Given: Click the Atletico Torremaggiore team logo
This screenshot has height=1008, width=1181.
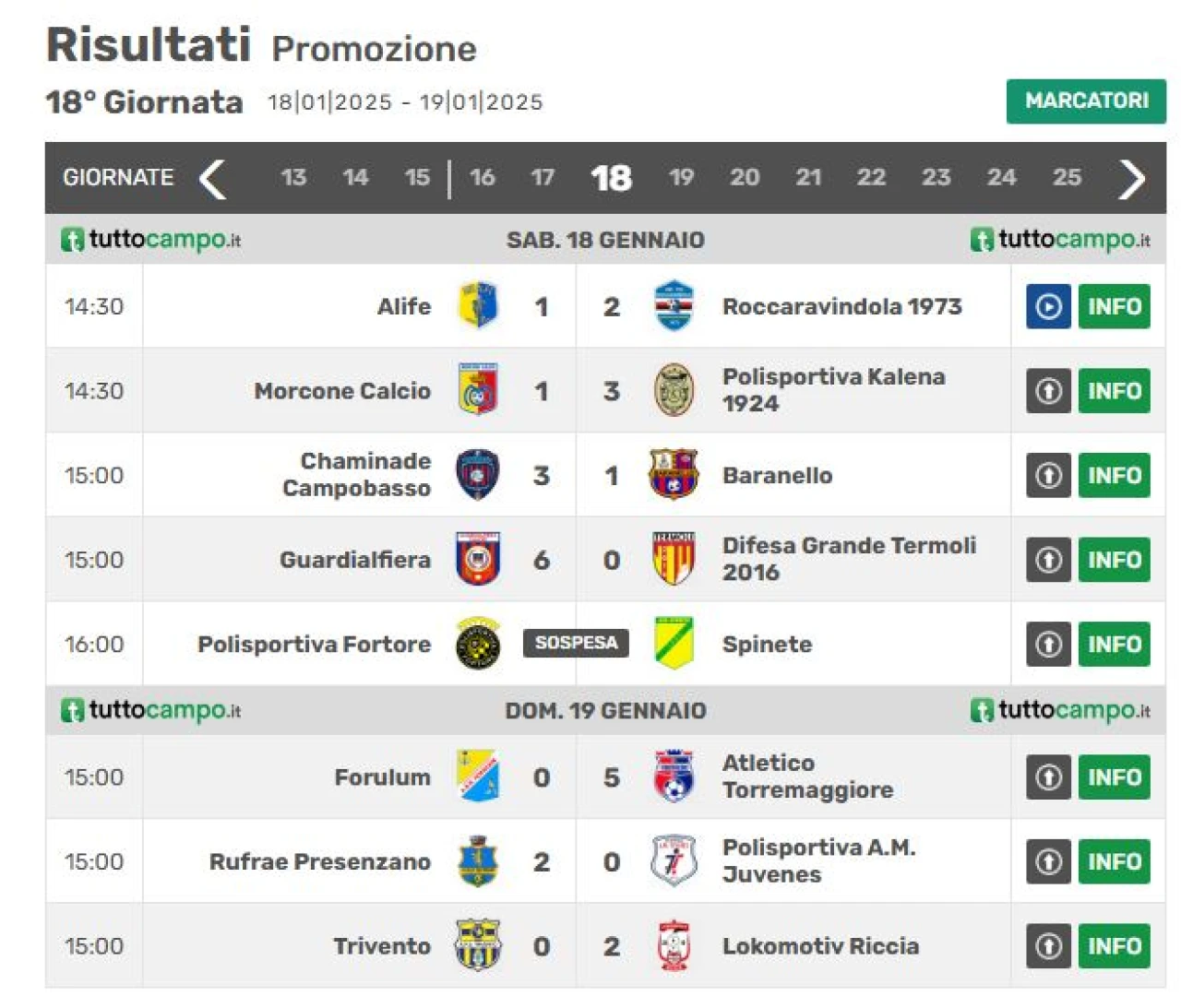Looking at the screenshot, I should pyautogui.click(x=674, y=777).
